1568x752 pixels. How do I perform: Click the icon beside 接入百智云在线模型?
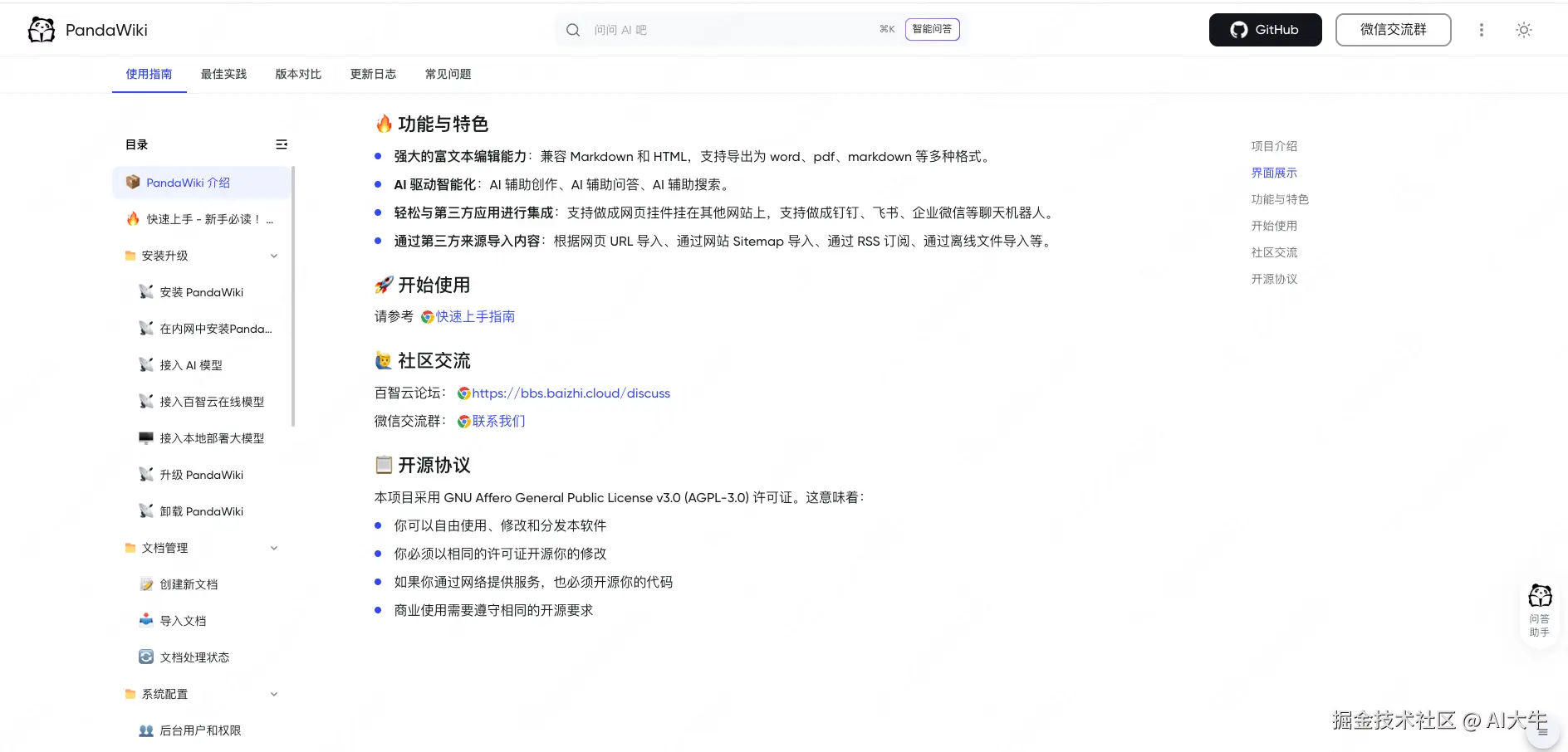[x=146, y=401]
